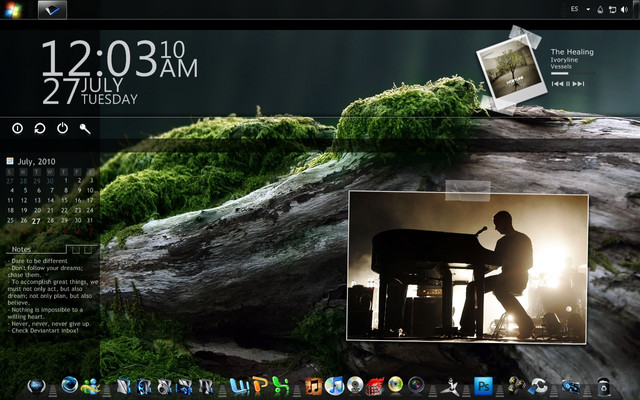Viewport: 640px width, 400px height.
Task: Click the Vessels album name
Action: click(561, 67)
